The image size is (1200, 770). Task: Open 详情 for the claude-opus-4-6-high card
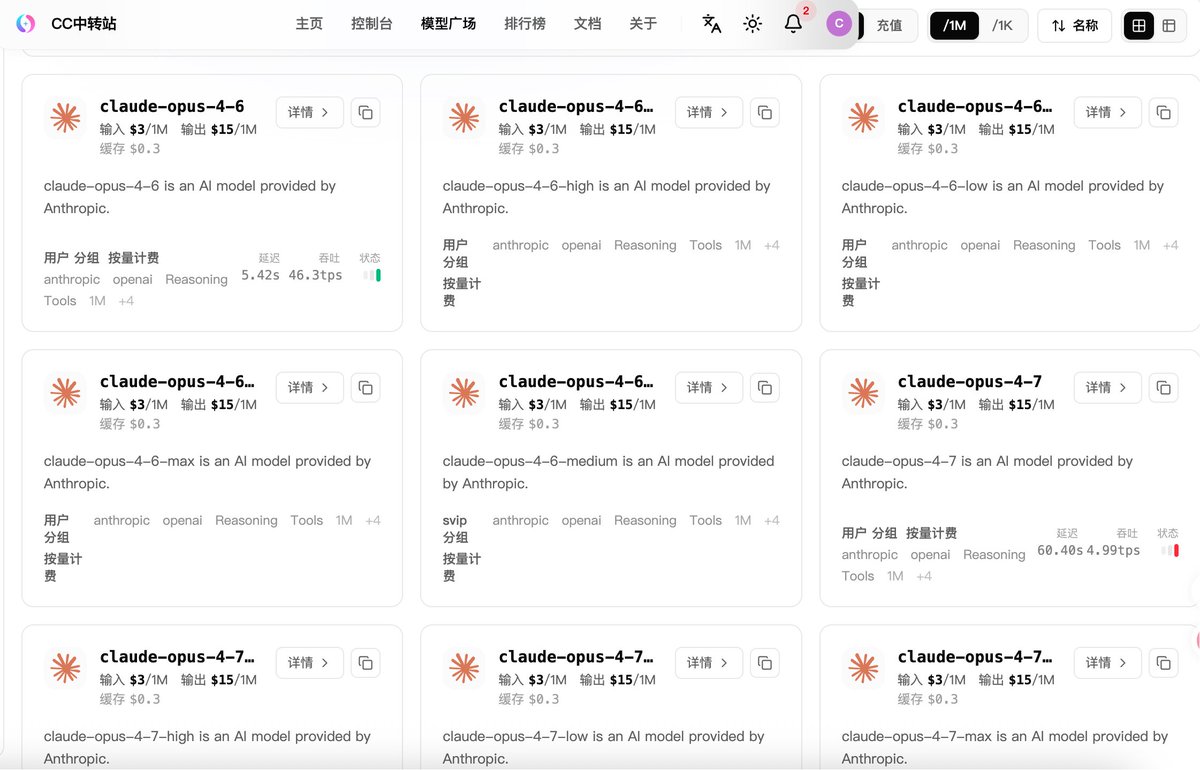tap(708, 112)
